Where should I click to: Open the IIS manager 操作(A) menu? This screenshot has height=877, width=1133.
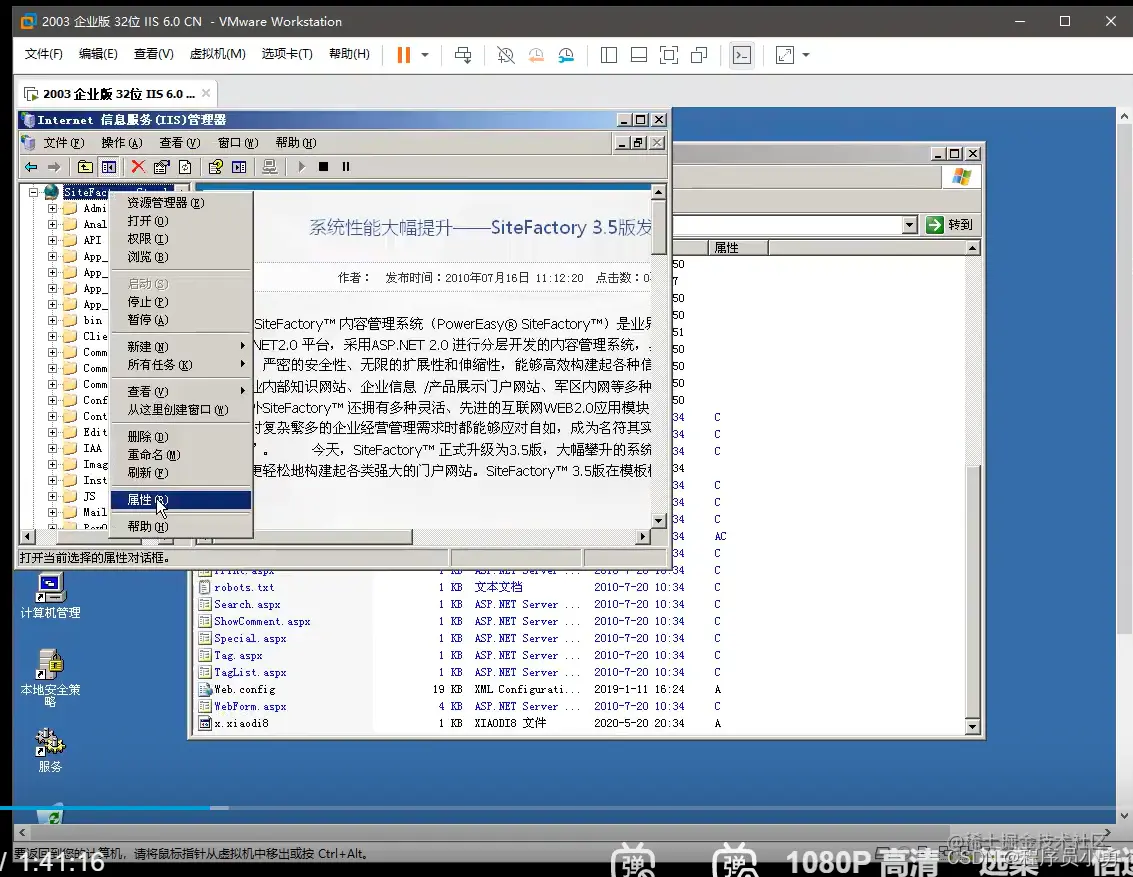coord(122,143)
